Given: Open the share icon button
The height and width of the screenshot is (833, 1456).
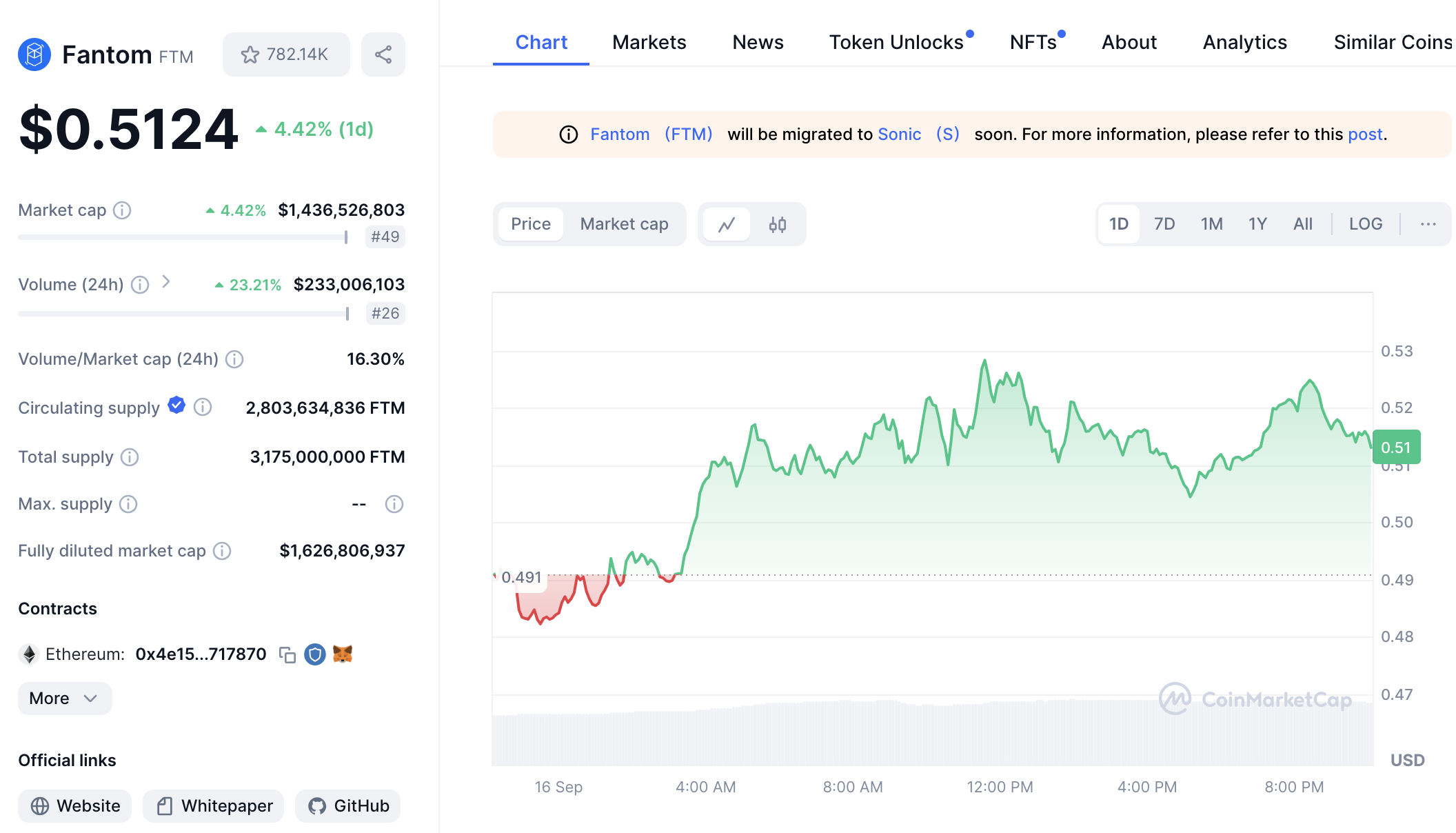Looking at the screenshot, I should 383,54.
